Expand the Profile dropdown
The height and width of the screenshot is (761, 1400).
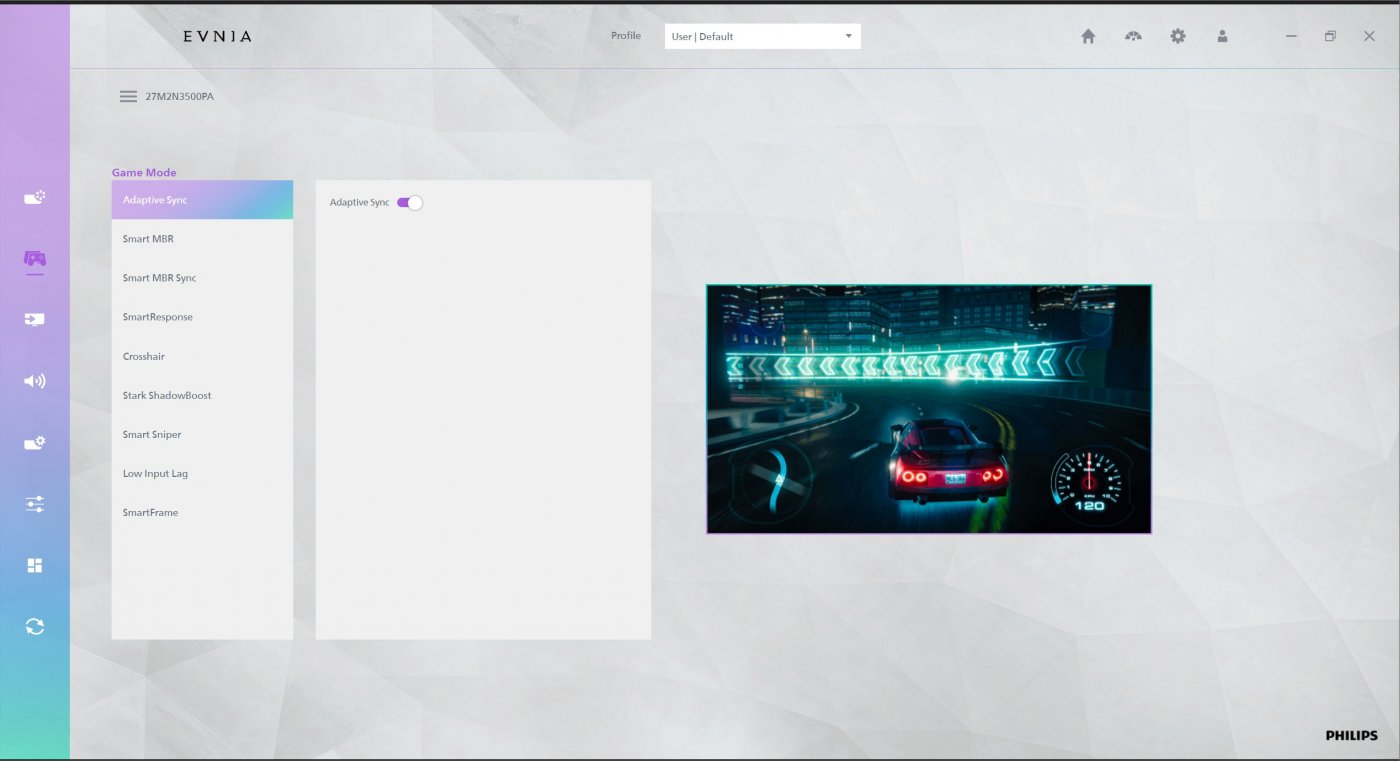click(762, 37)
